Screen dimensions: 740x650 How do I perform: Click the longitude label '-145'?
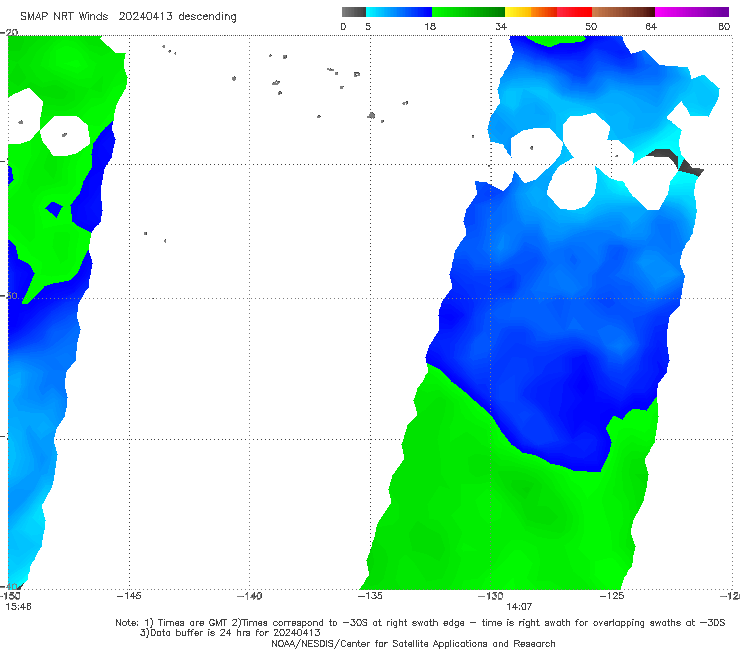tap(129, 596)
